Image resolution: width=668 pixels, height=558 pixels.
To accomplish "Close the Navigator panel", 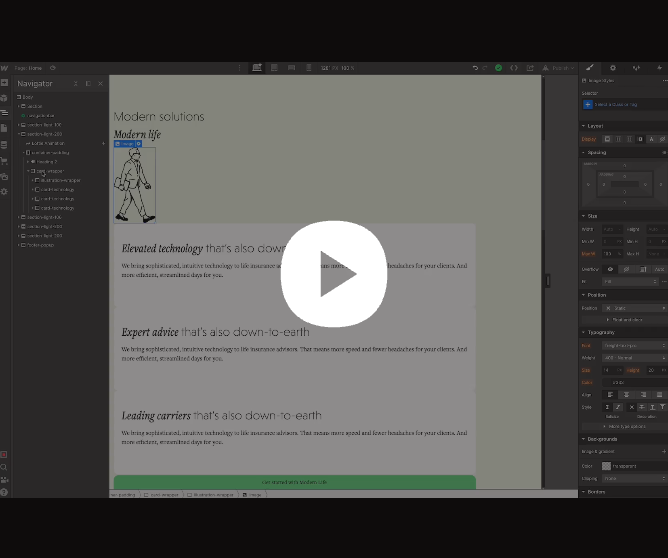I will coord(100,84).
